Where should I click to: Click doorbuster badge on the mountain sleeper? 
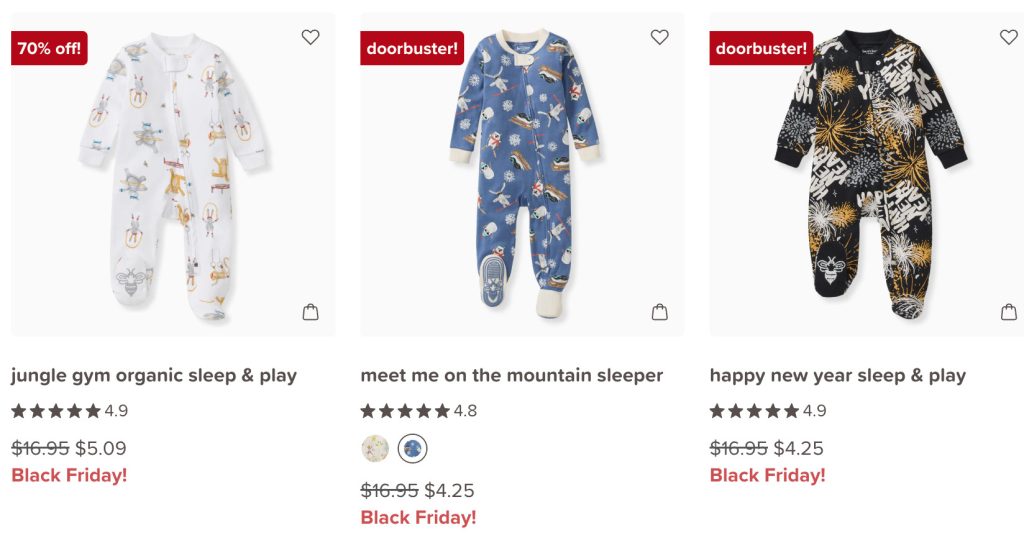[x=412, y=48]
